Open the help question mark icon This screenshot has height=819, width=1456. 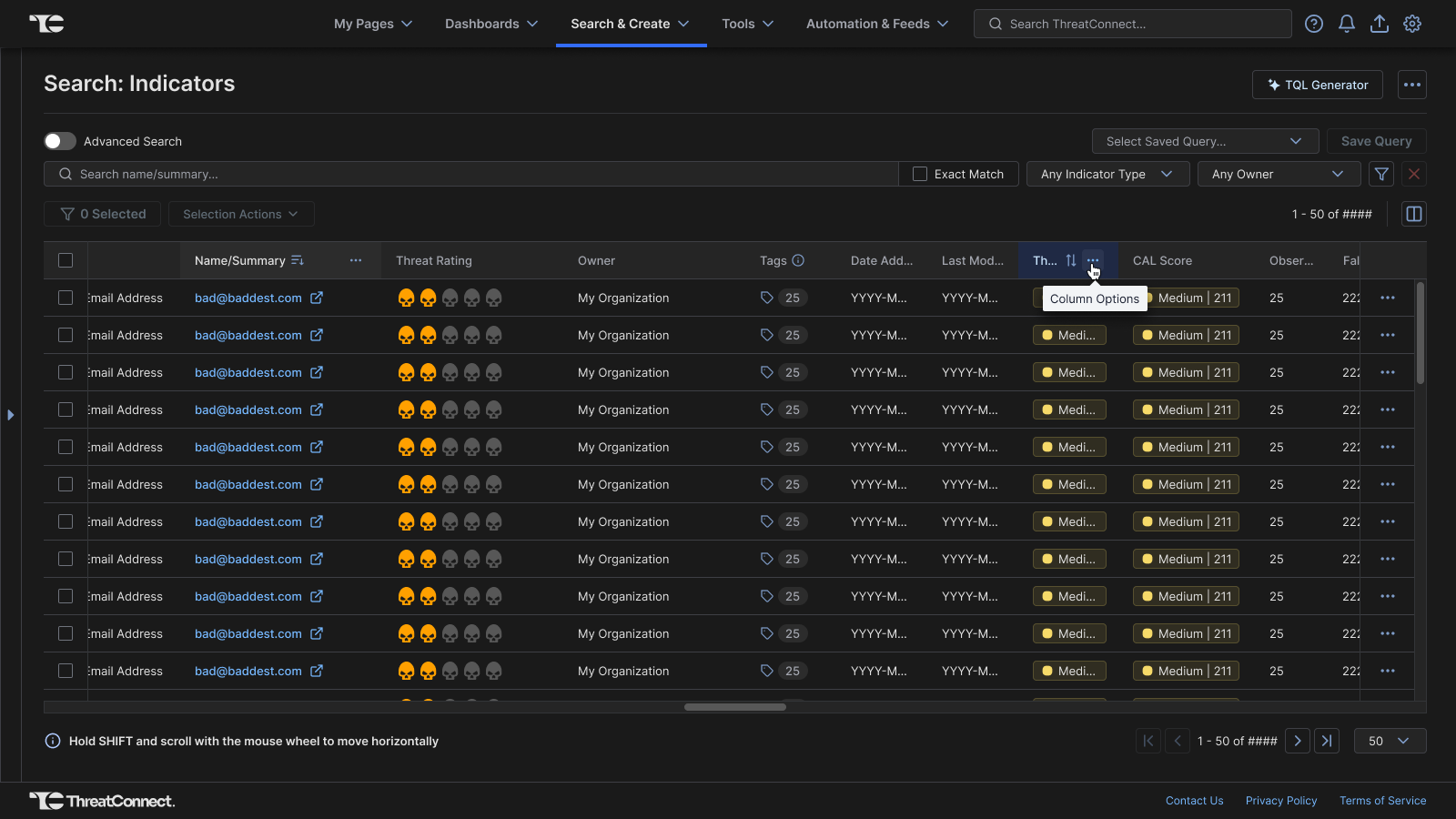click(1313, 24)
